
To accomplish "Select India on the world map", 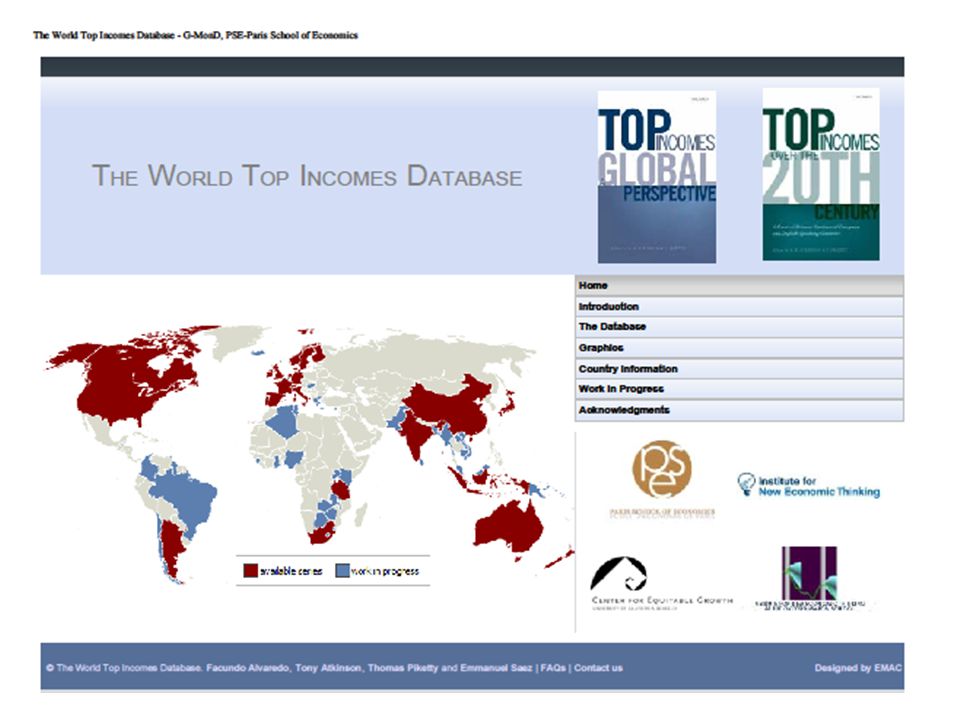I will coord(416,435).
